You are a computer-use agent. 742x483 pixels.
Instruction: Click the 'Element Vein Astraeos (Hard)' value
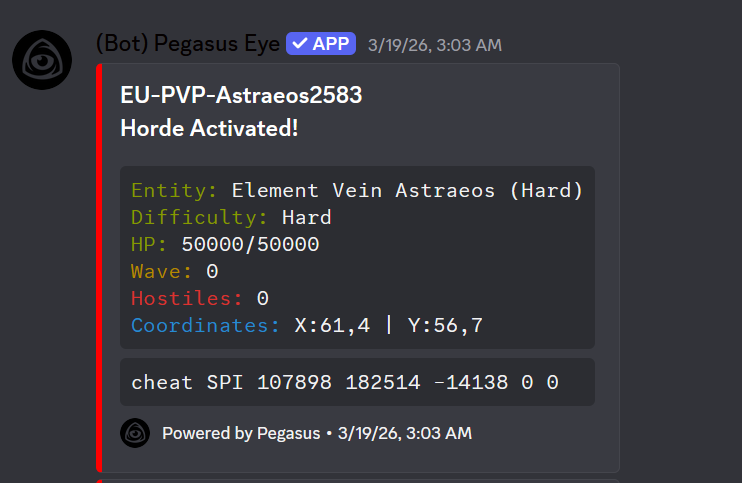click(407, 190)
